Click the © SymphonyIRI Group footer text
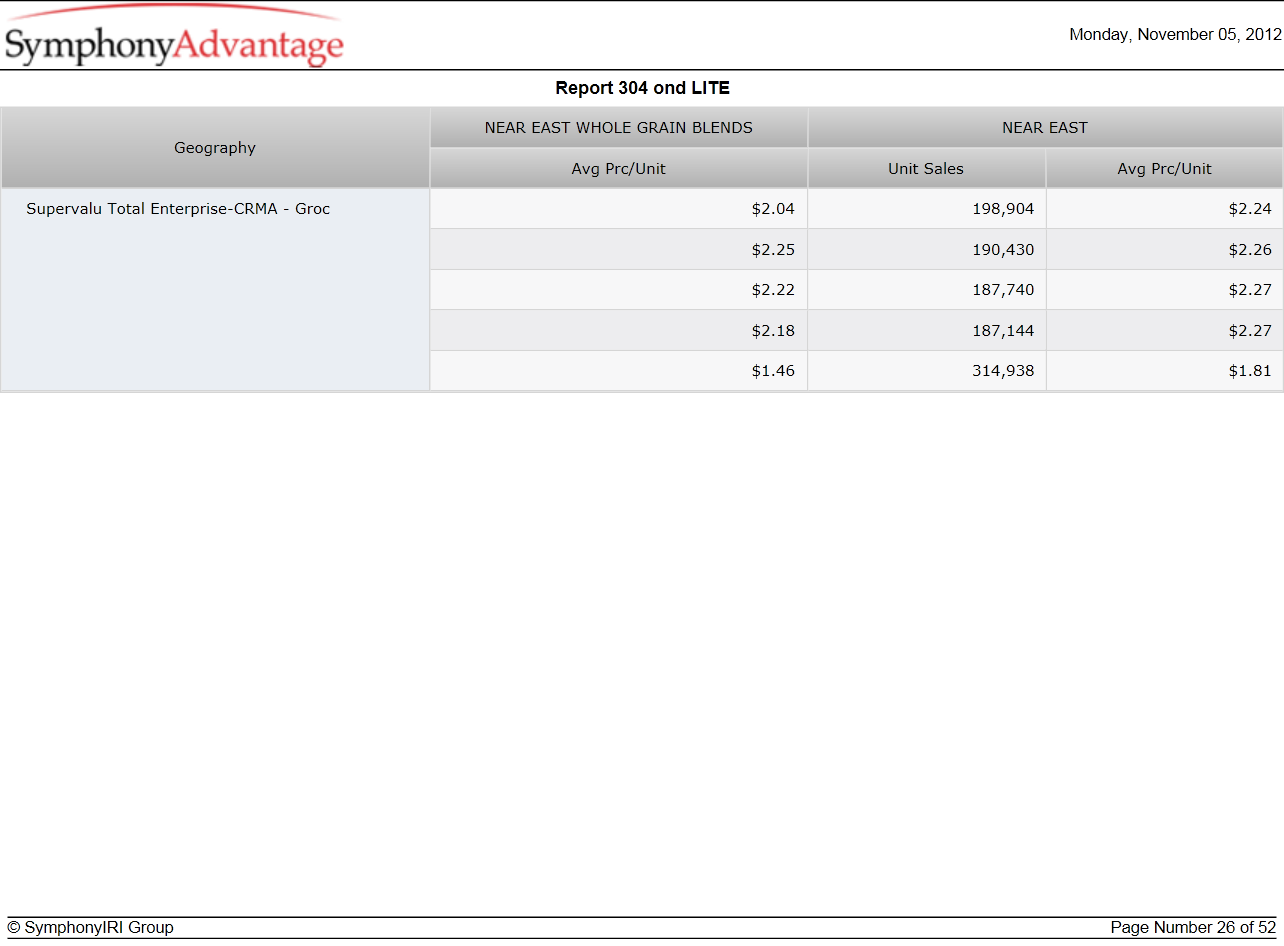 pos(90,928)
